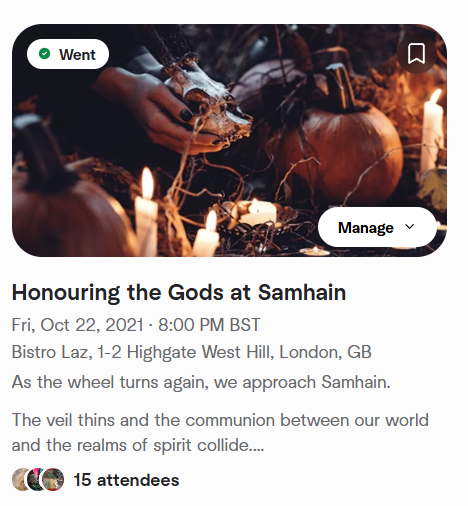Open the Honouring the Gods at Samhain title
This screenshot has width=468, height=506.
coord(179,292)
